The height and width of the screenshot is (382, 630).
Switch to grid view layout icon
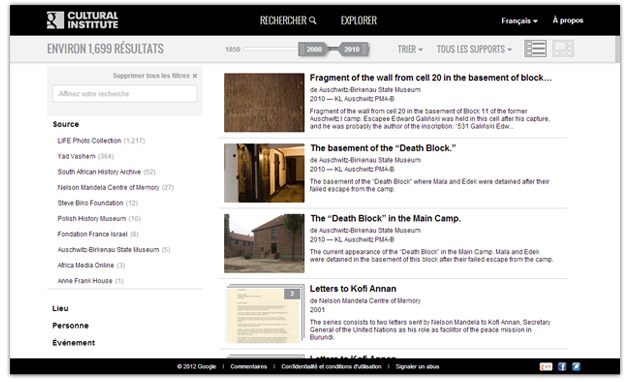coord(563,49)
